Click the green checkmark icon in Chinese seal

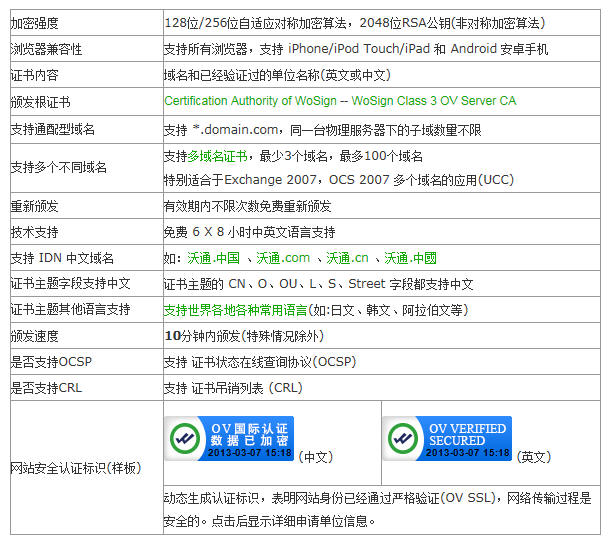[x=185, y=438]
